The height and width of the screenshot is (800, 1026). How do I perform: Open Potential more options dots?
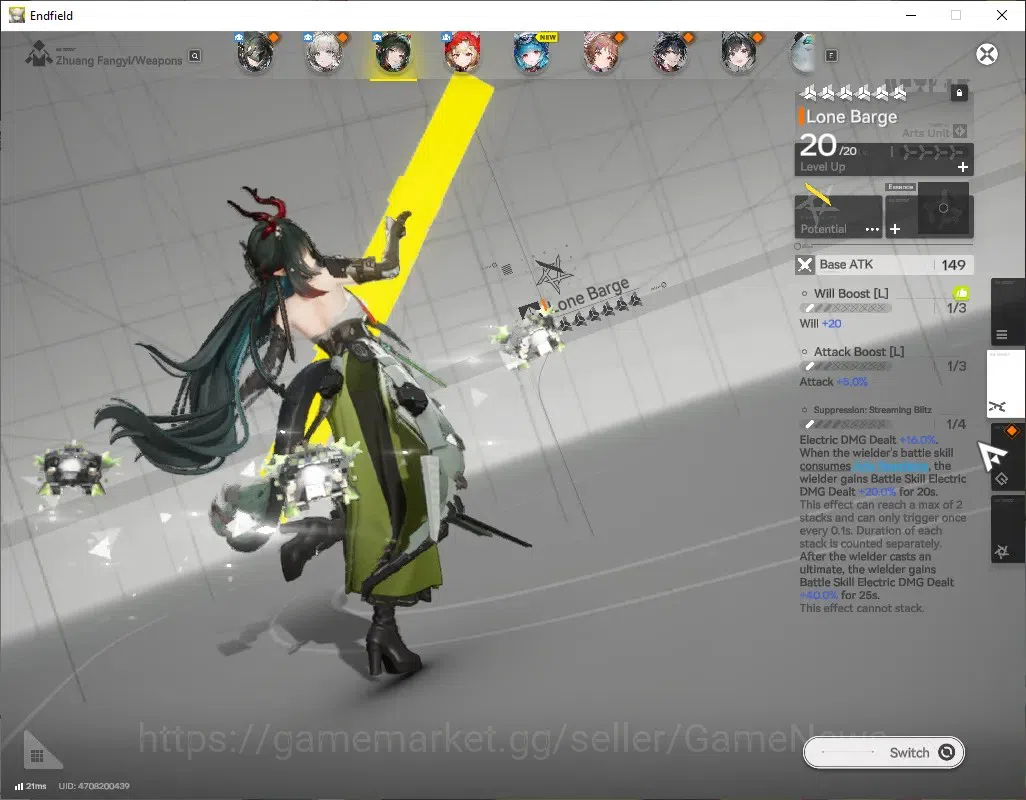click(872, 229)
